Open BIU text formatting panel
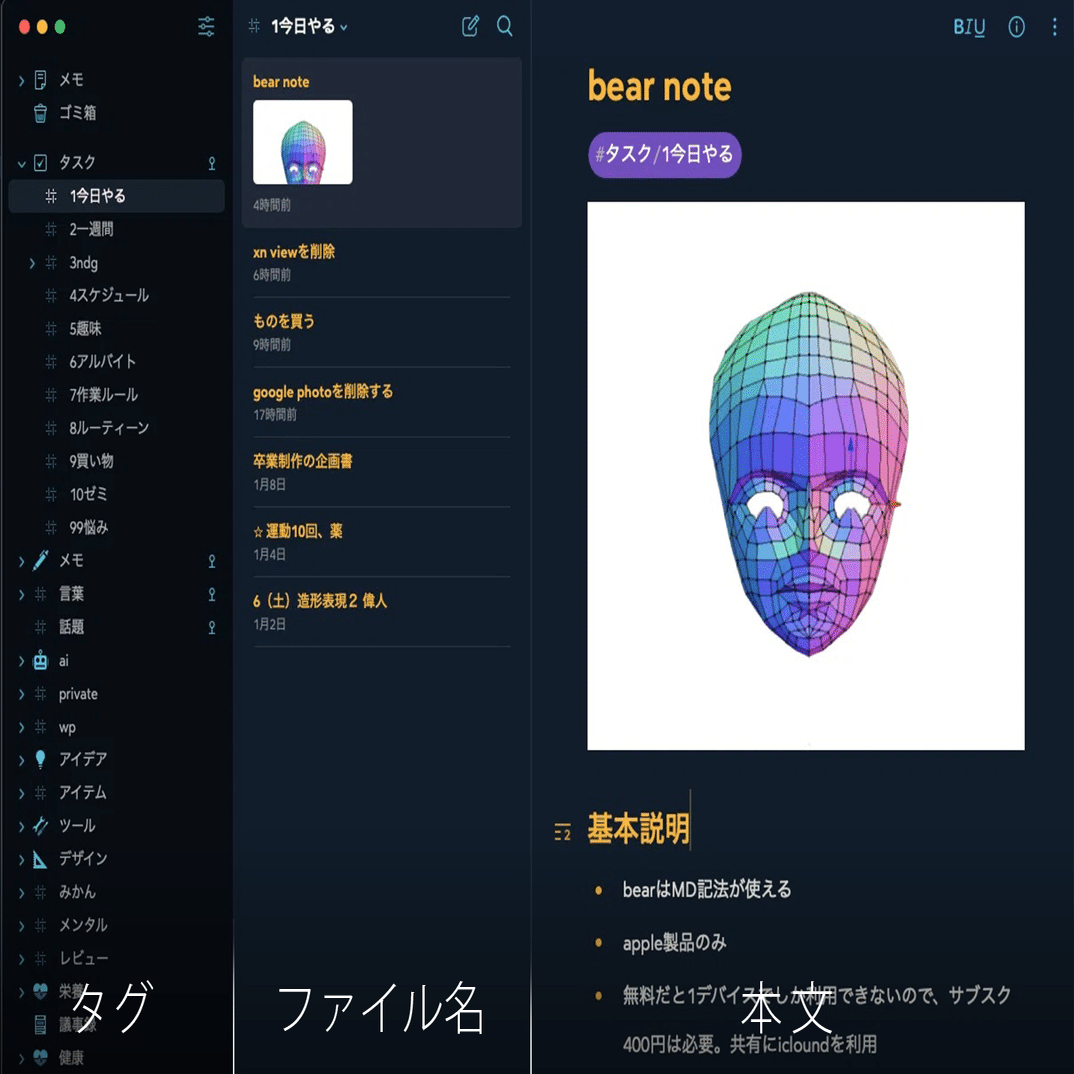Screen dimensions: 1074x1074 click(969, 27)
